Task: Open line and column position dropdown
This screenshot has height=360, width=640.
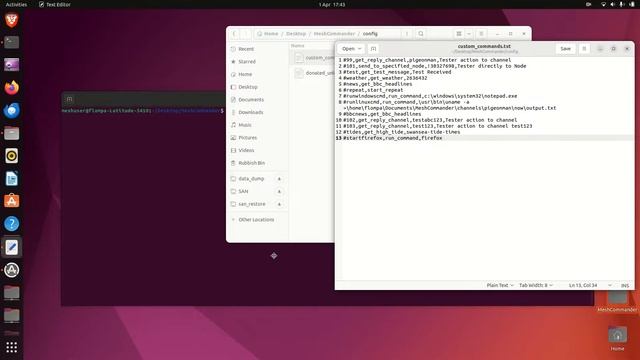Action: point(590,285)
